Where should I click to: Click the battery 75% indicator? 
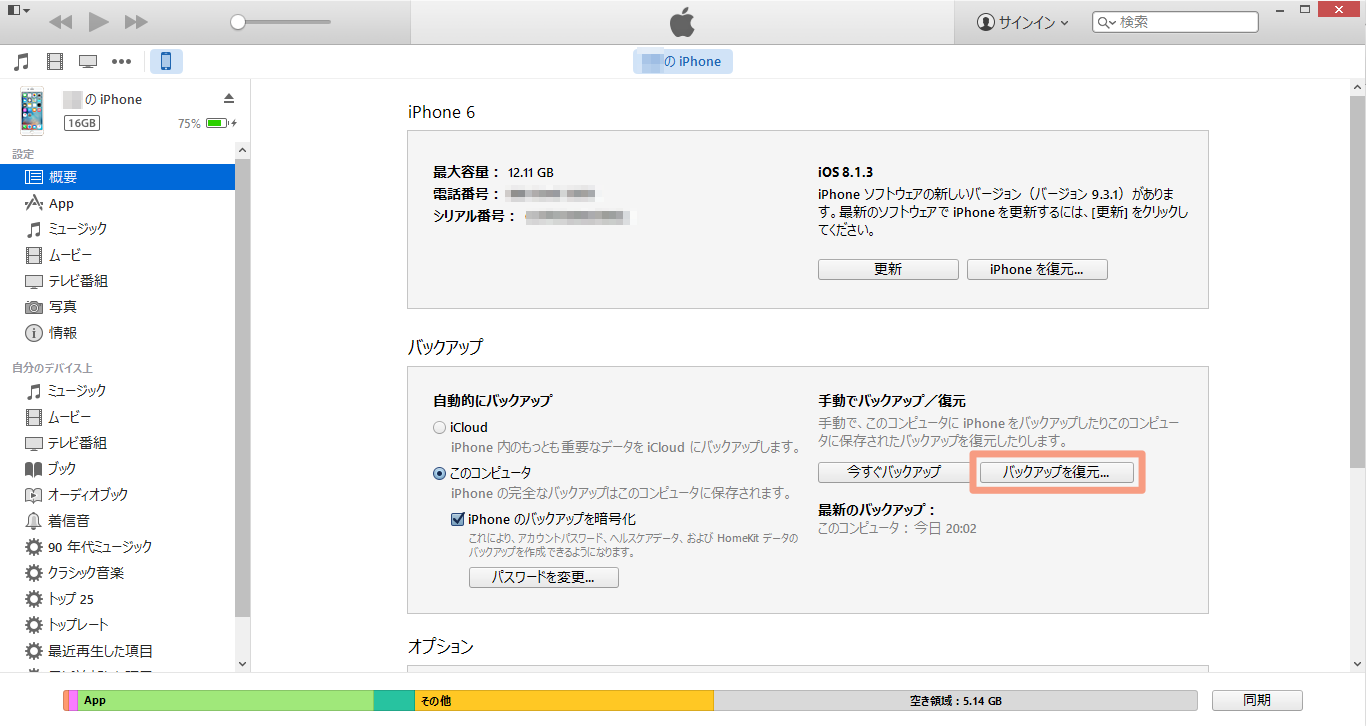[x=207, y=123]
